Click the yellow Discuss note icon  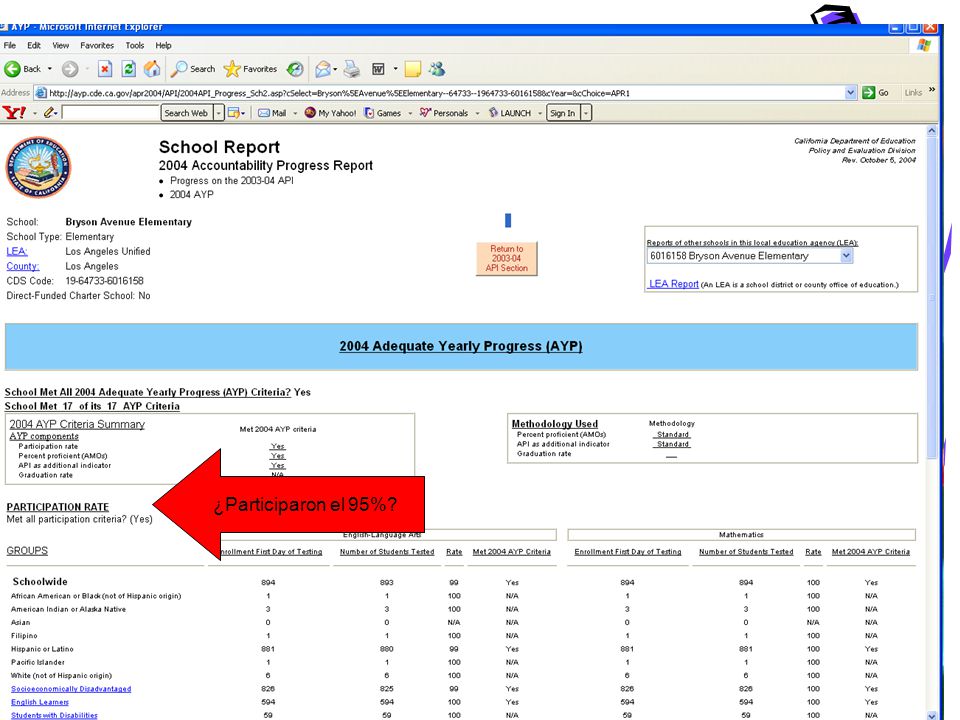pos(413,69)
